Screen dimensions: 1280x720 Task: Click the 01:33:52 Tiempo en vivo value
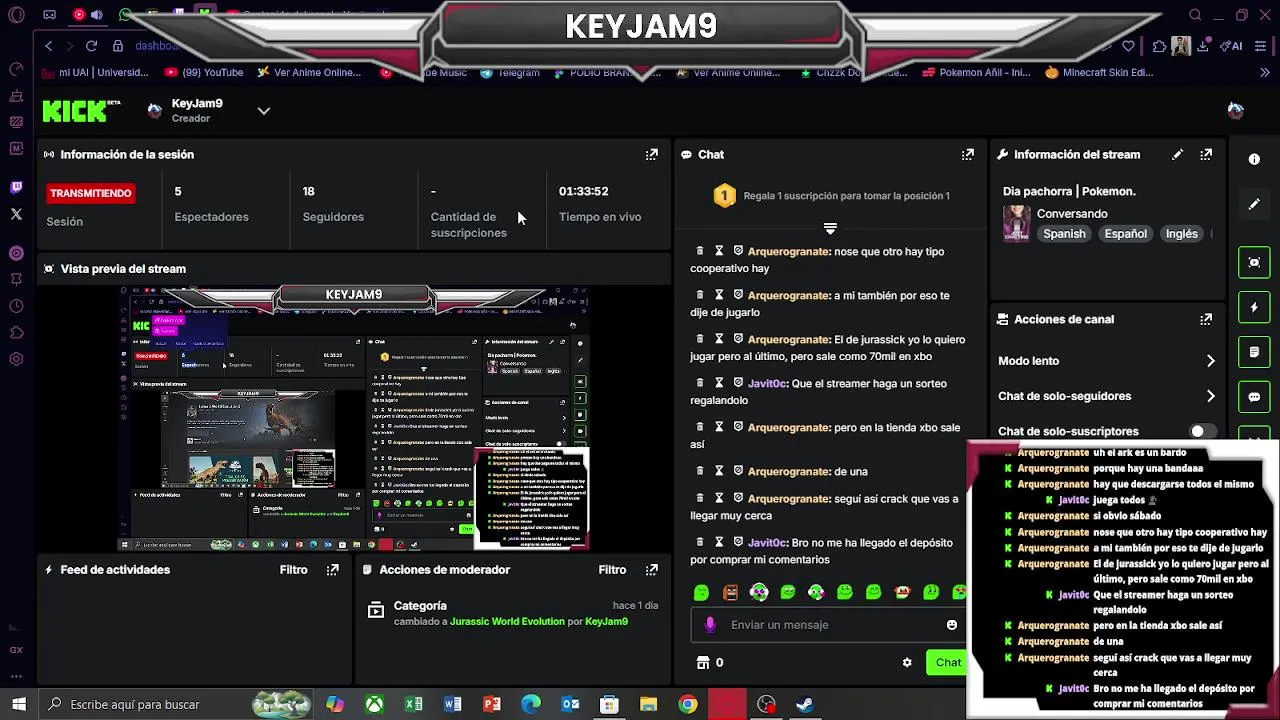(583, 191)
